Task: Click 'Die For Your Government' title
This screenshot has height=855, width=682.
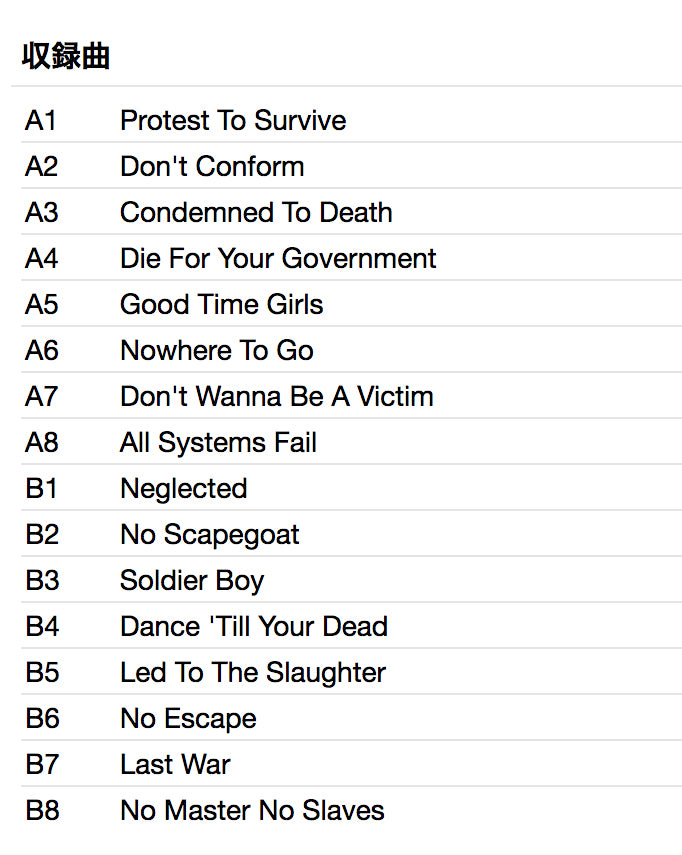Action: coord(278,259)
